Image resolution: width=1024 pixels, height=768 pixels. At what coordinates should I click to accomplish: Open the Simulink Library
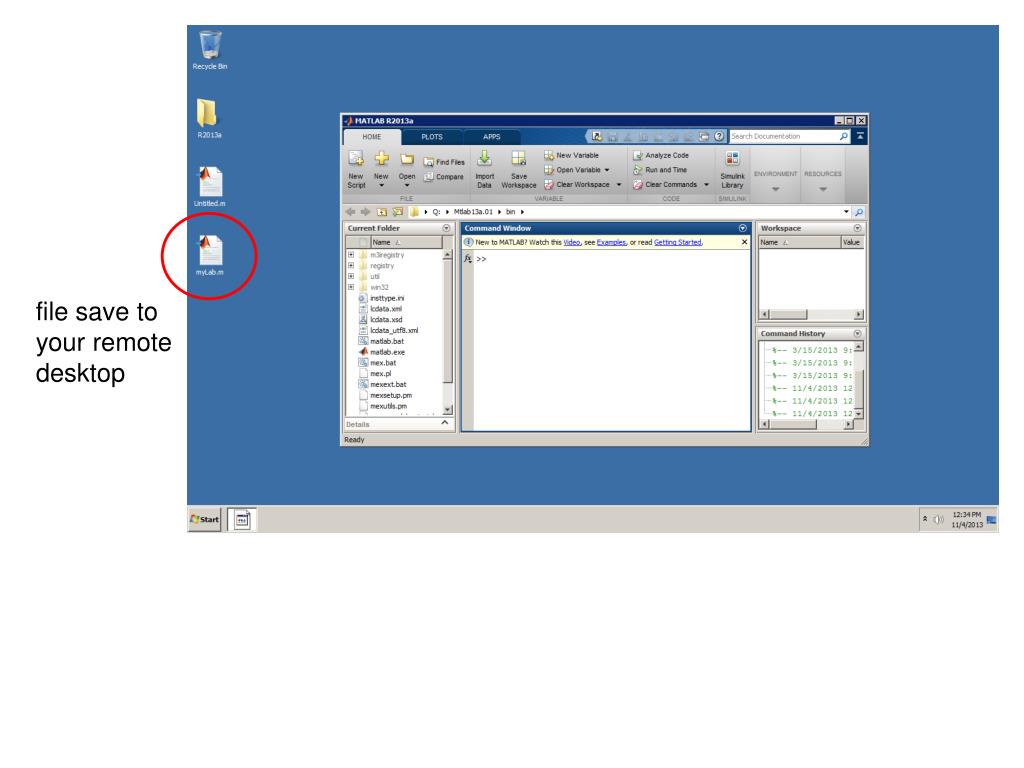click(x=732, y=170)
